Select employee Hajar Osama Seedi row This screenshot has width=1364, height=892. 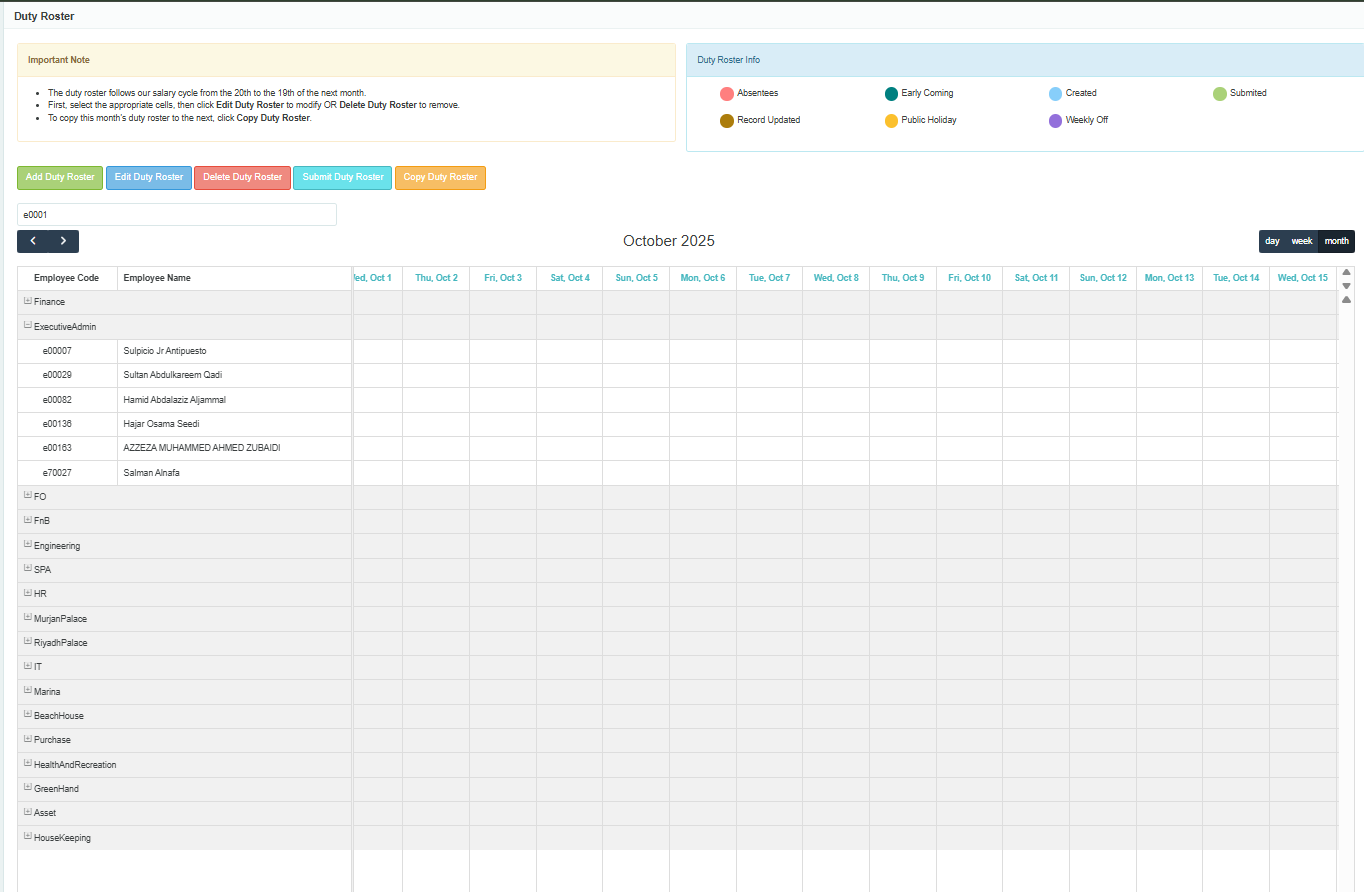pos(161,424)
